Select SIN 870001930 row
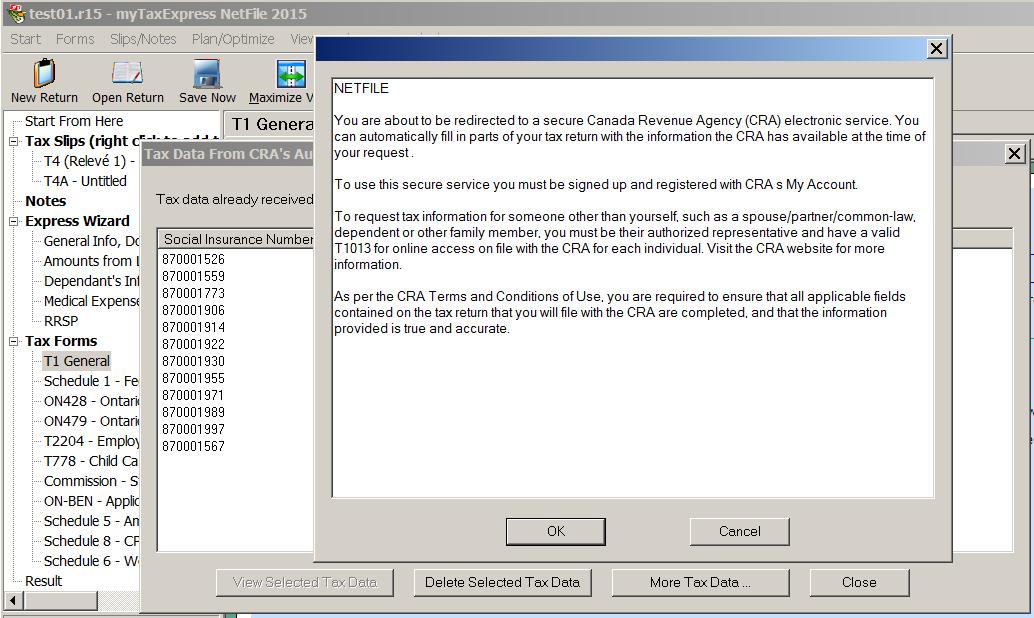The width and height of the screenshot is (1034, 618). (x=193, y=361)
